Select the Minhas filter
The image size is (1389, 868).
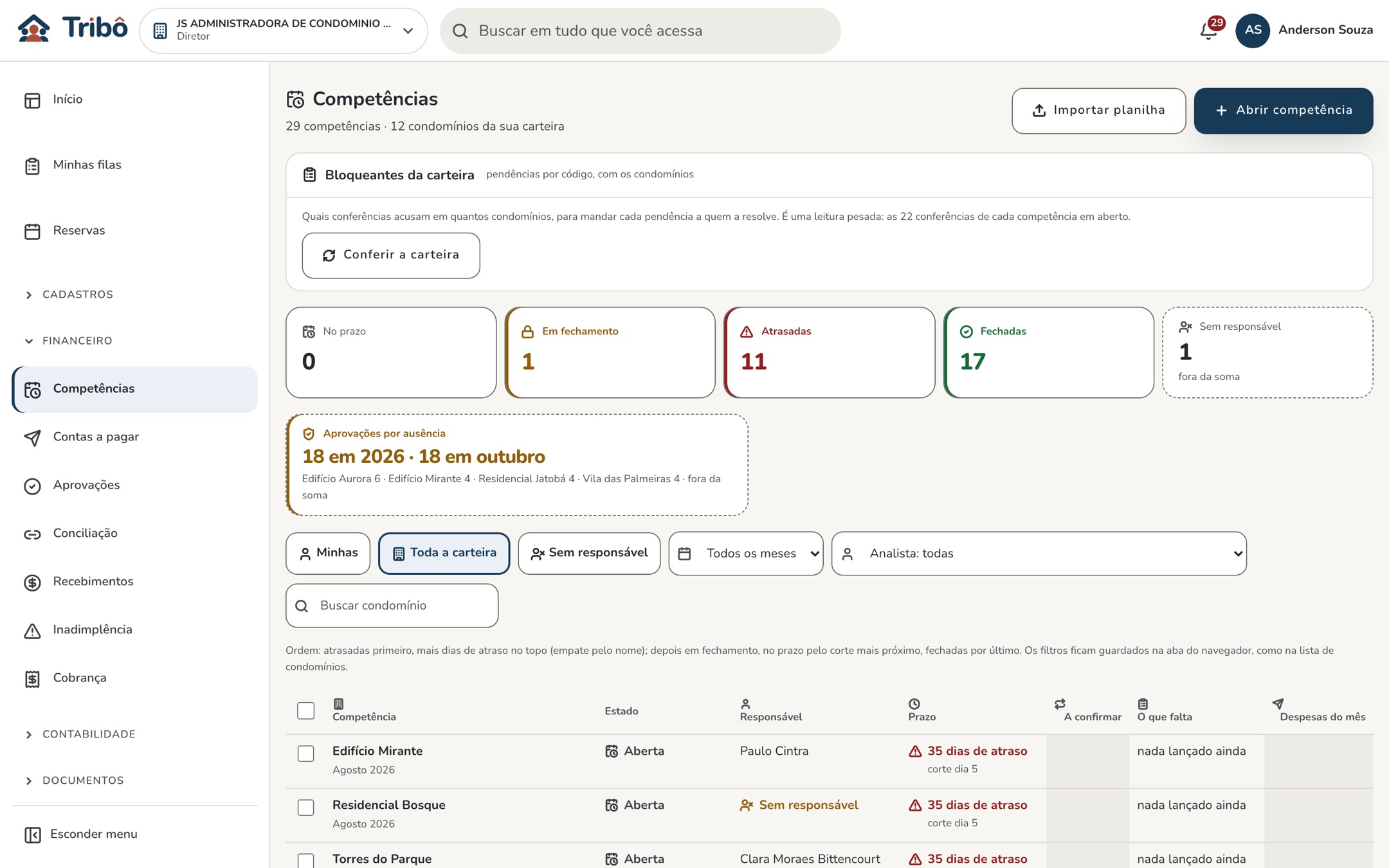point(328,554)
